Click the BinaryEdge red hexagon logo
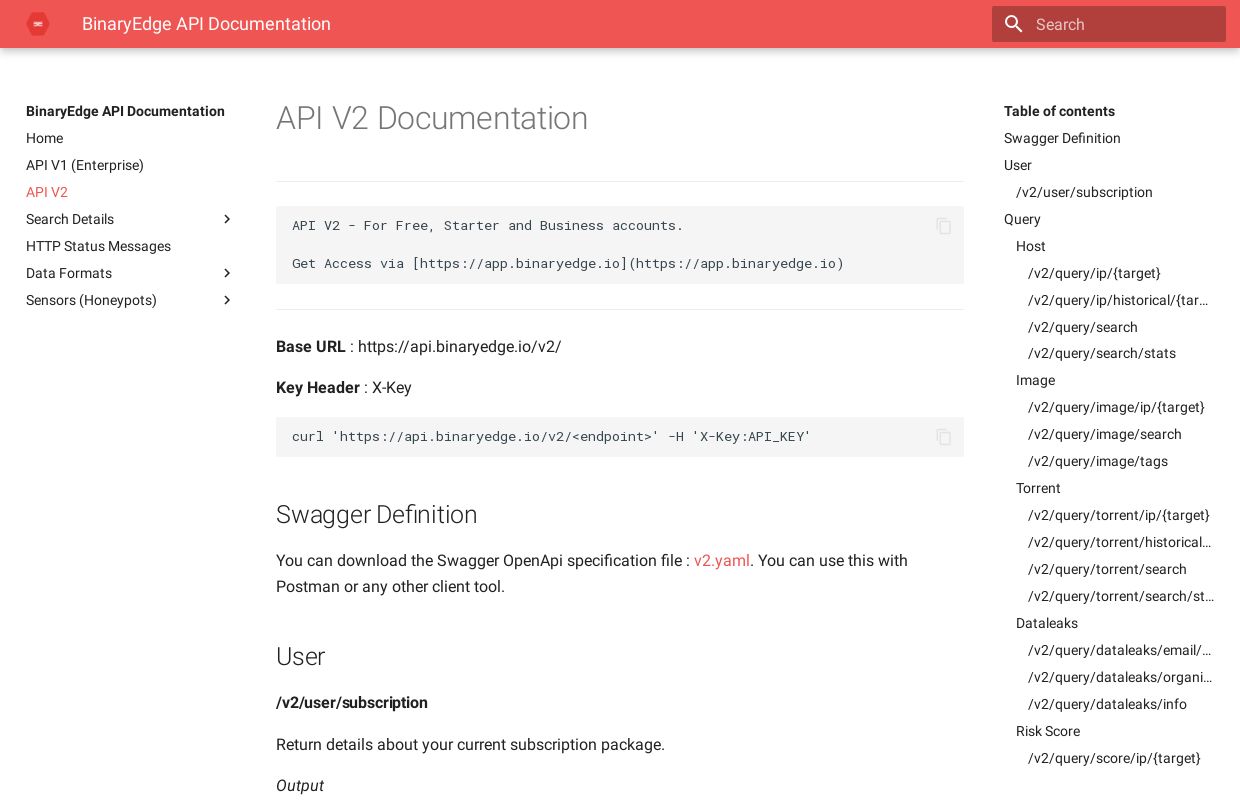This screenshot has height=800, width=1240. point(38,24)
